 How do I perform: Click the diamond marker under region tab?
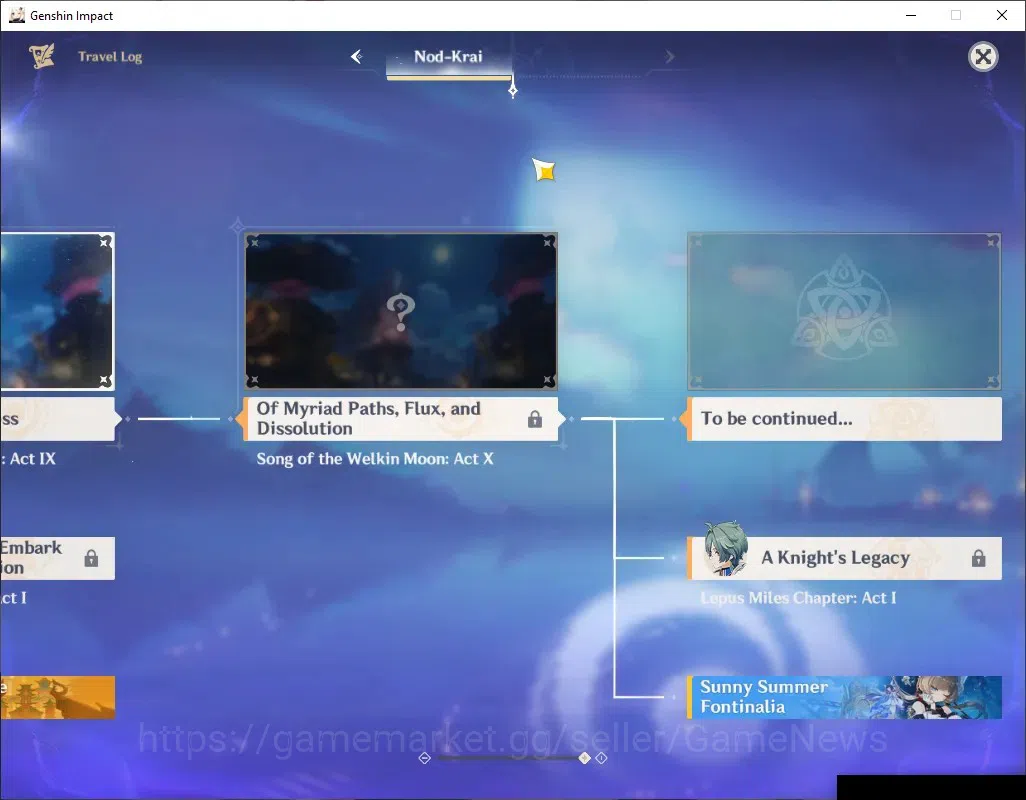click(x=513, y=90)
